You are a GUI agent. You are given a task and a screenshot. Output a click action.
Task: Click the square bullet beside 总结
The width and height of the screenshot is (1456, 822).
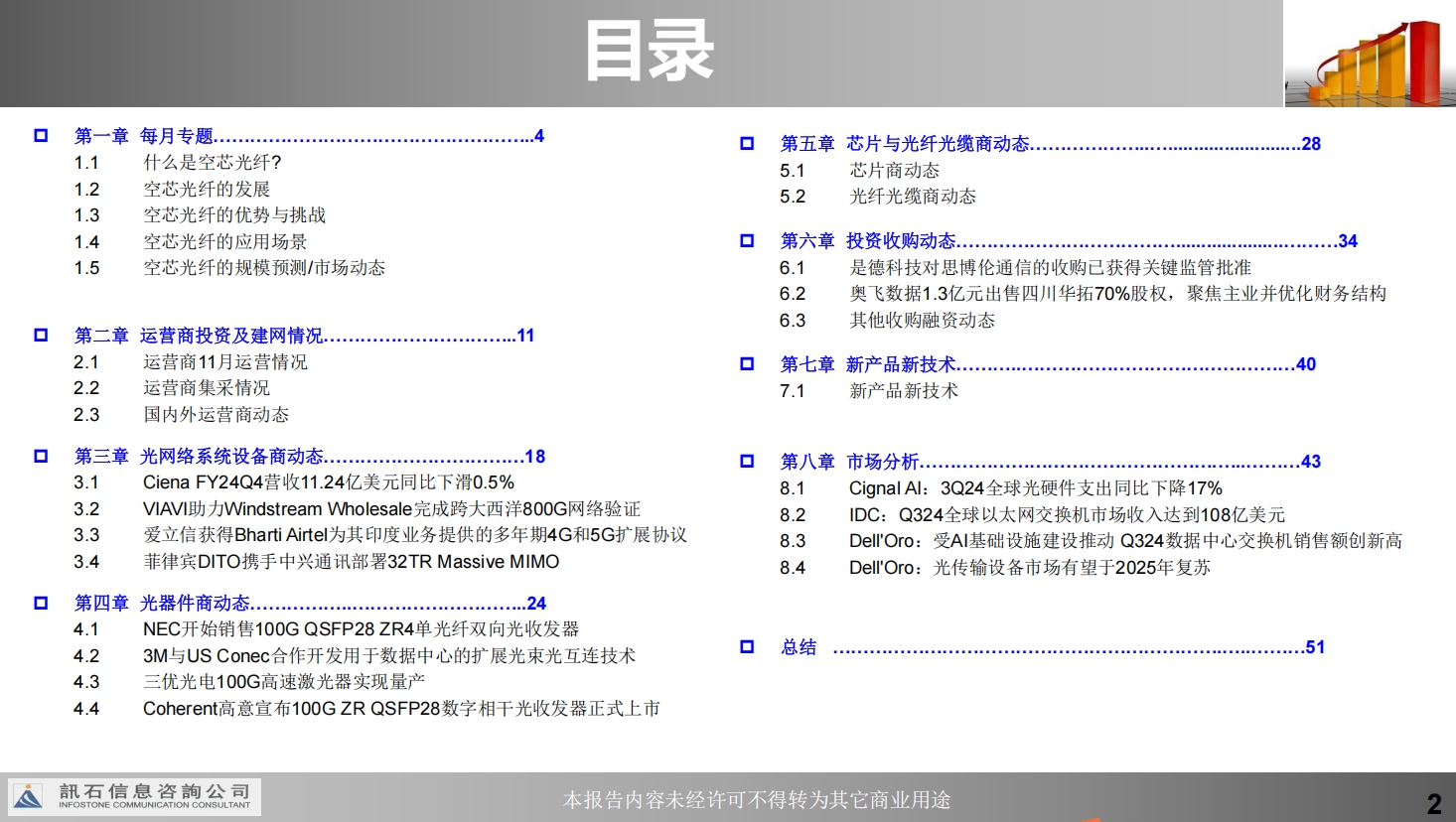click(747, 647)
